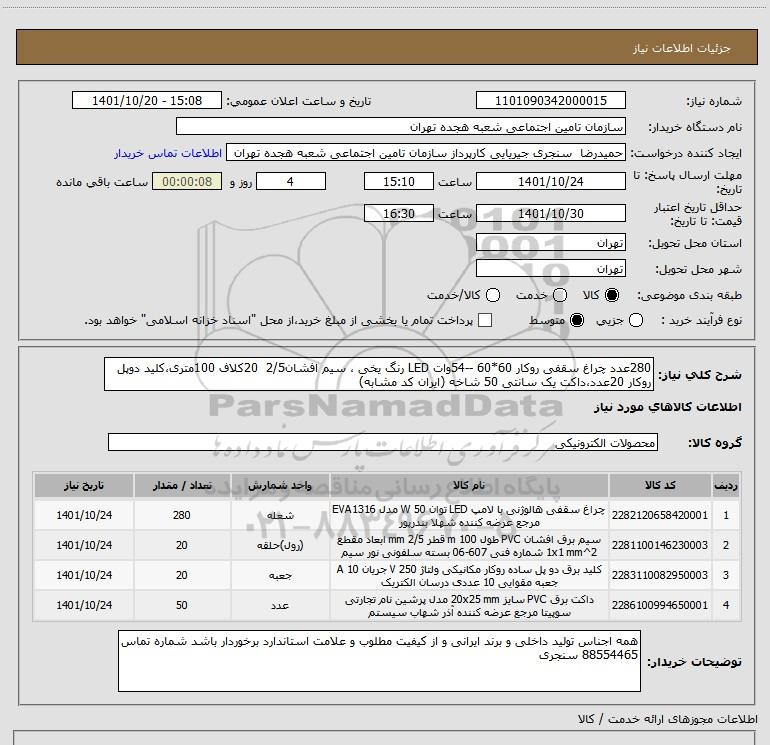The height and width of the screenshot is (745, 770).
Task: Click the تاریخ نیاز column header
Action: 83,486
